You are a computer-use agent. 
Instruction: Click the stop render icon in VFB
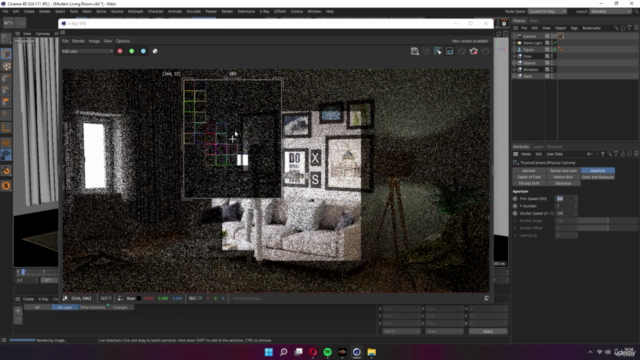[x=473, y=51]
